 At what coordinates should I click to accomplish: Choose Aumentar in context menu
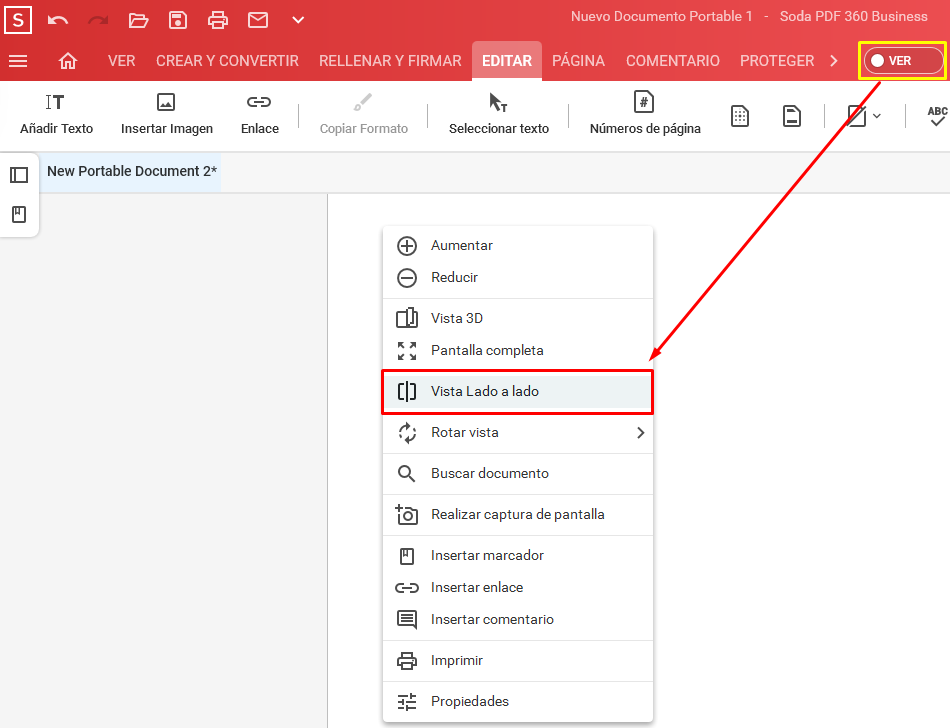pyautogui.click(x=517, y=245)
